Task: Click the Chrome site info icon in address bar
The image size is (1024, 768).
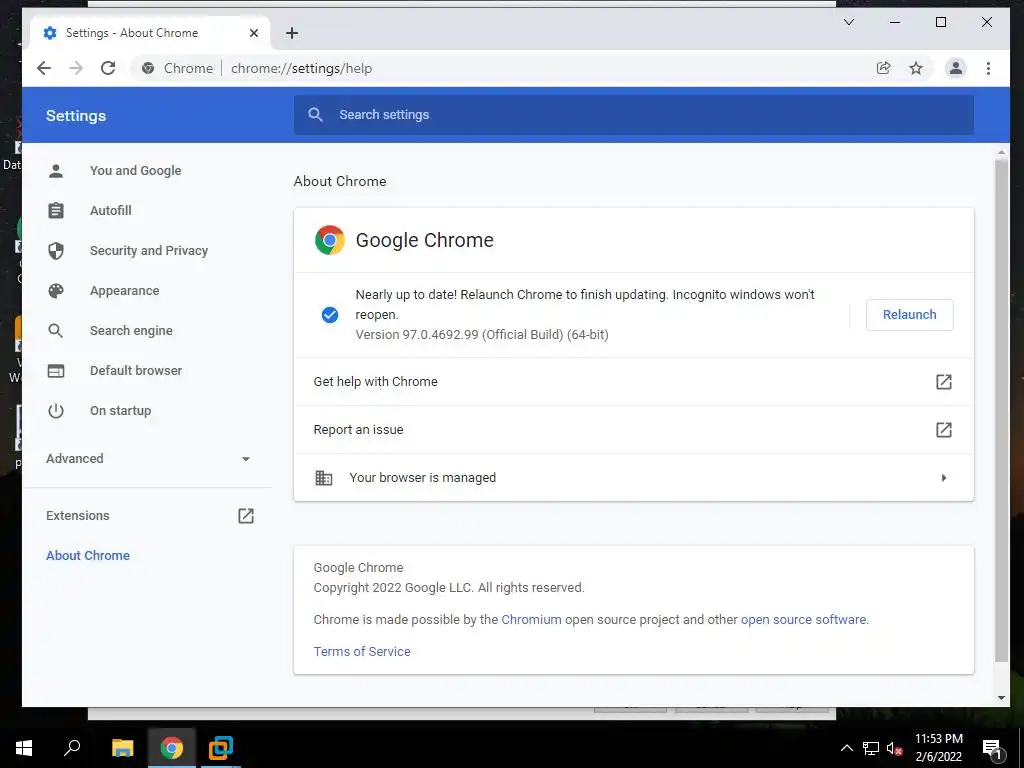Action: pos(148,68)
